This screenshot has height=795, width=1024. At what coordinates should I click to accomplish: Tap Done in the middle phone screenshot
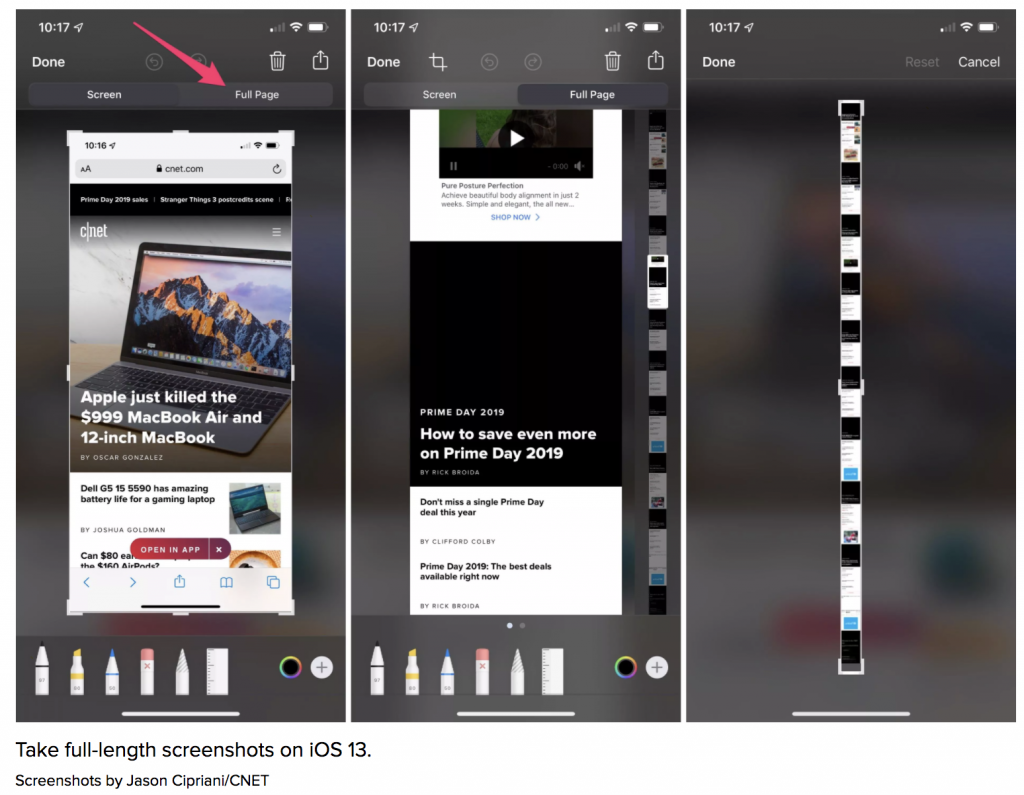383,62
